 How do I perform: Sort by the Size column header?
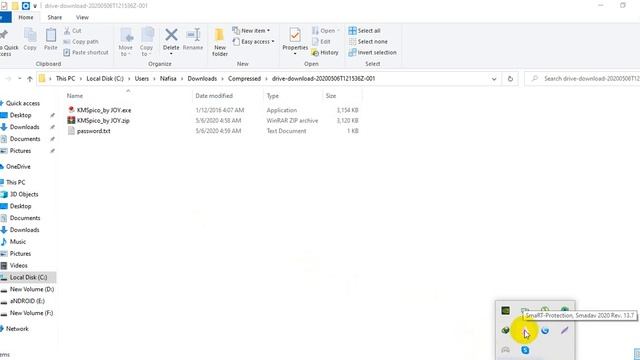(331, 96)
